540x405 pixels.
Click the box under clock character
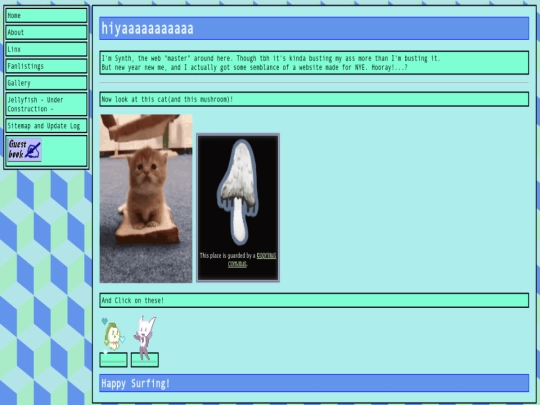point(113,360)
